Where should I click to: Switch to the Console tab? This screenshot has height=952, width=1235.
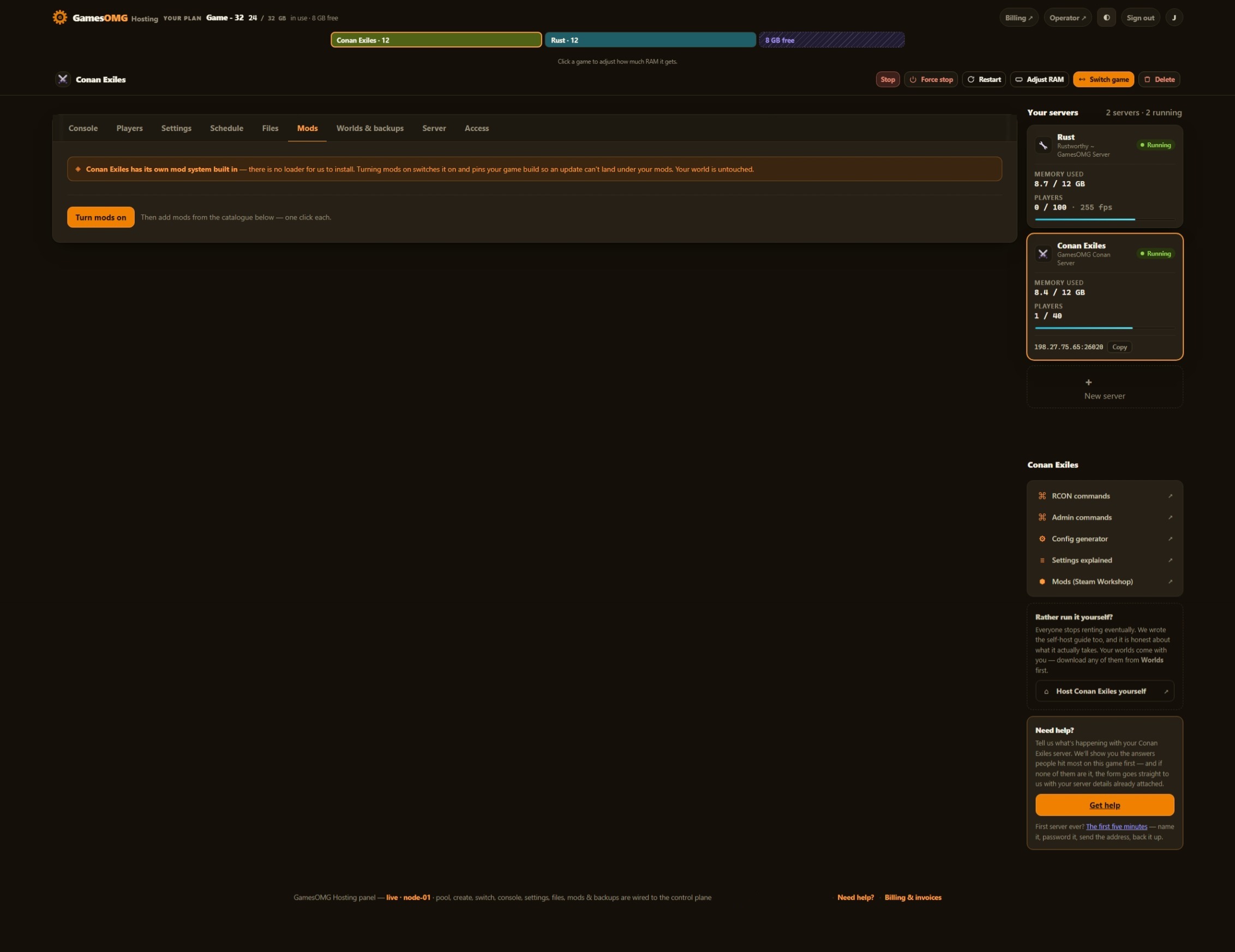pyautogui.click(x=83, y=128)
